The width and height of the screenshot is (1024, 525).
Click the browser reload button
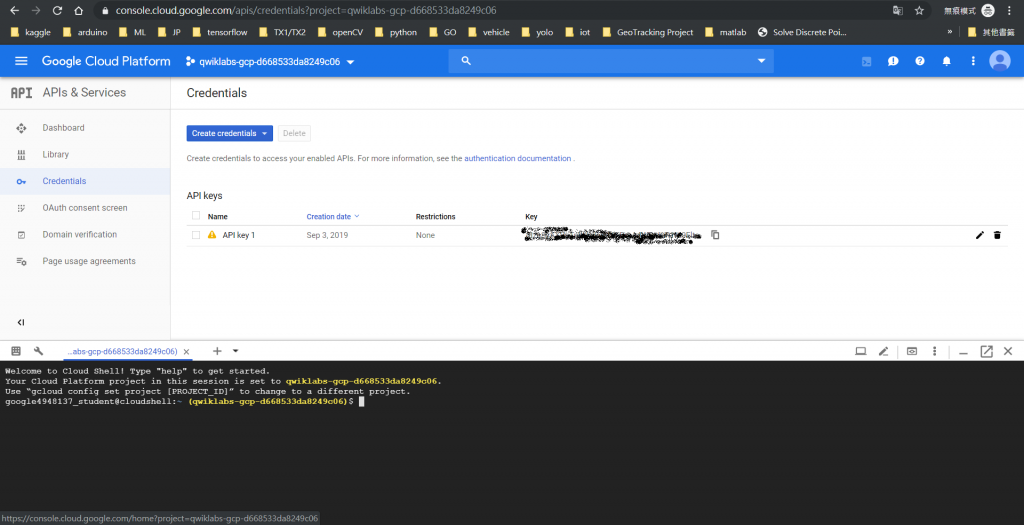57,10
